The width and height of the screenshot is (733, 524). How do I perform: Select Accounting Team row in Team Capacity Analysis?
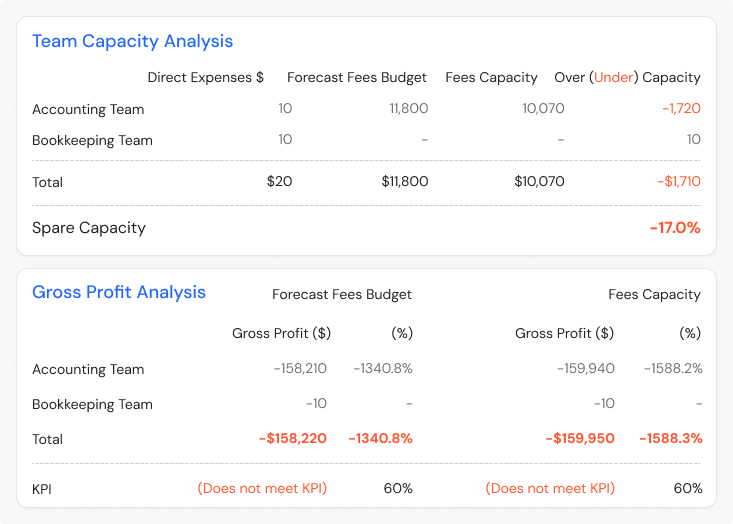click(x=88, y=109)
